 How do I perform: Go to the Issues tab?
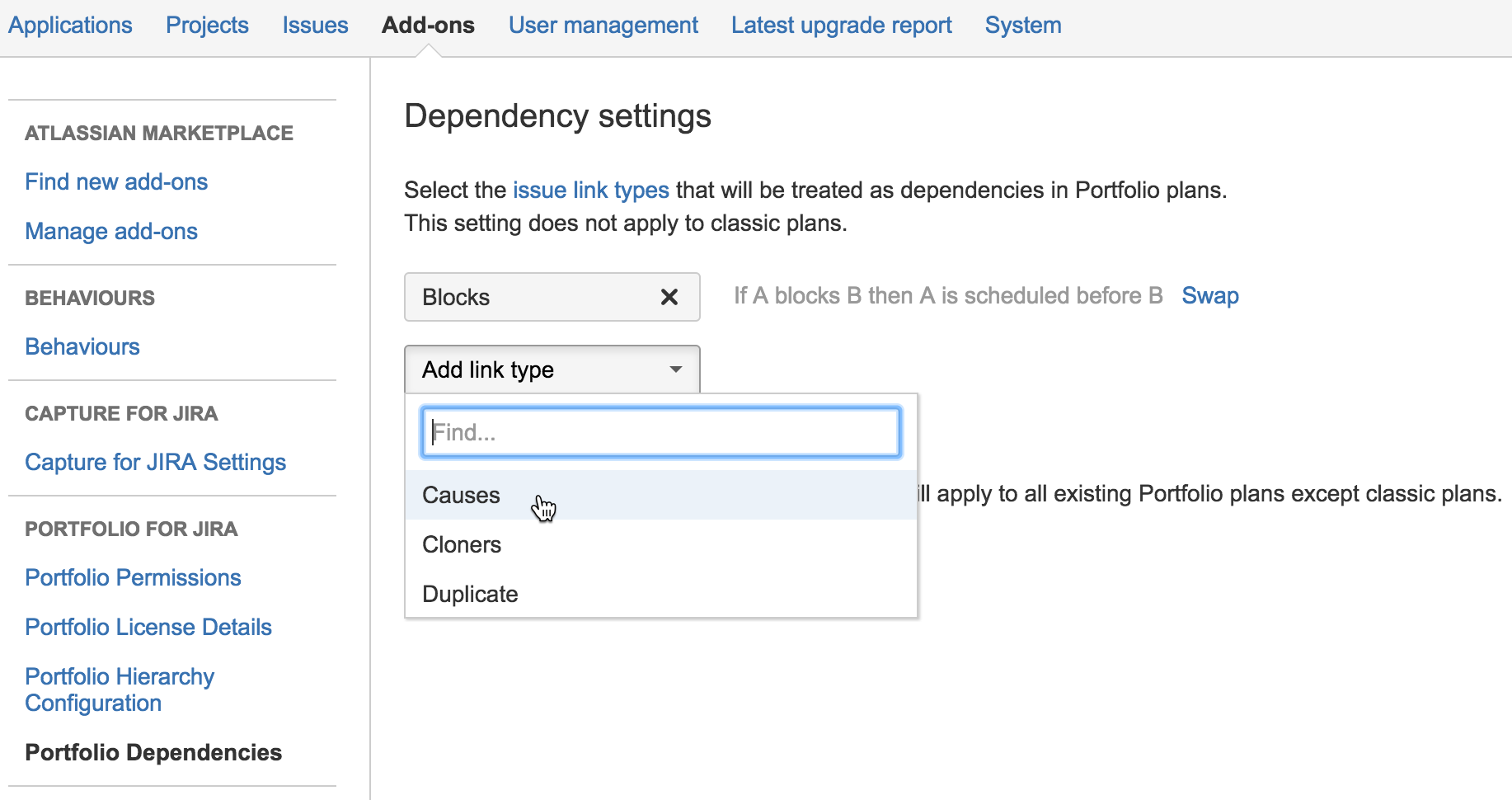(x=315, y=26)
